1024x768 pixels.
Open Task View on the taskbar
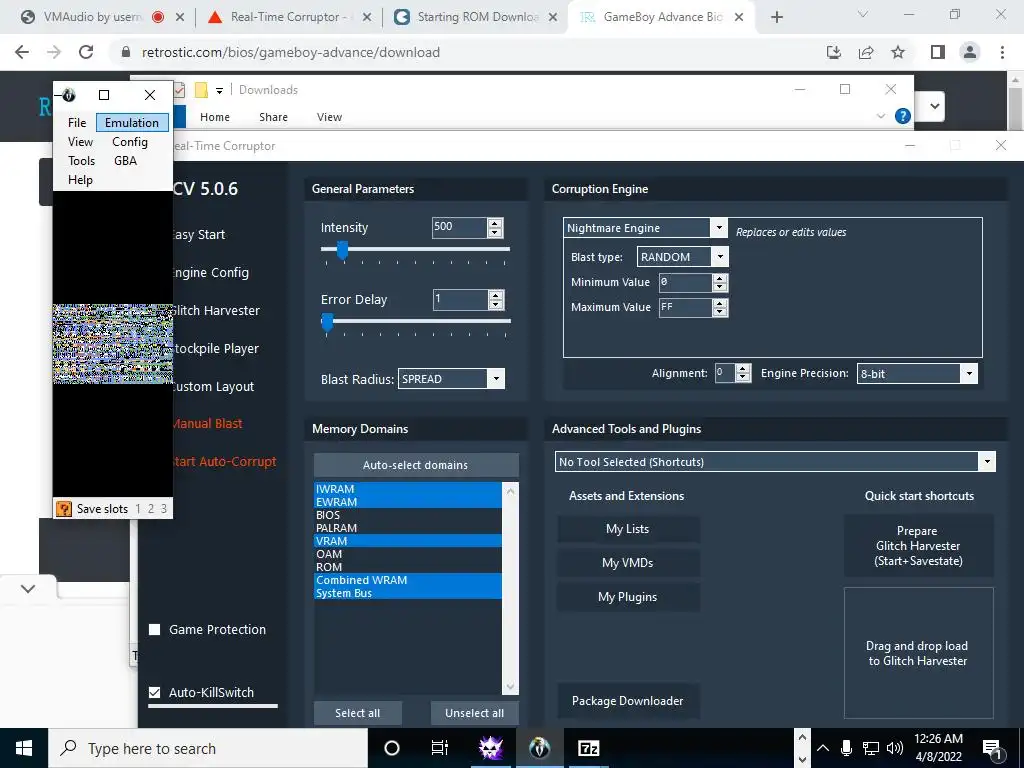(x=440, y=748)
